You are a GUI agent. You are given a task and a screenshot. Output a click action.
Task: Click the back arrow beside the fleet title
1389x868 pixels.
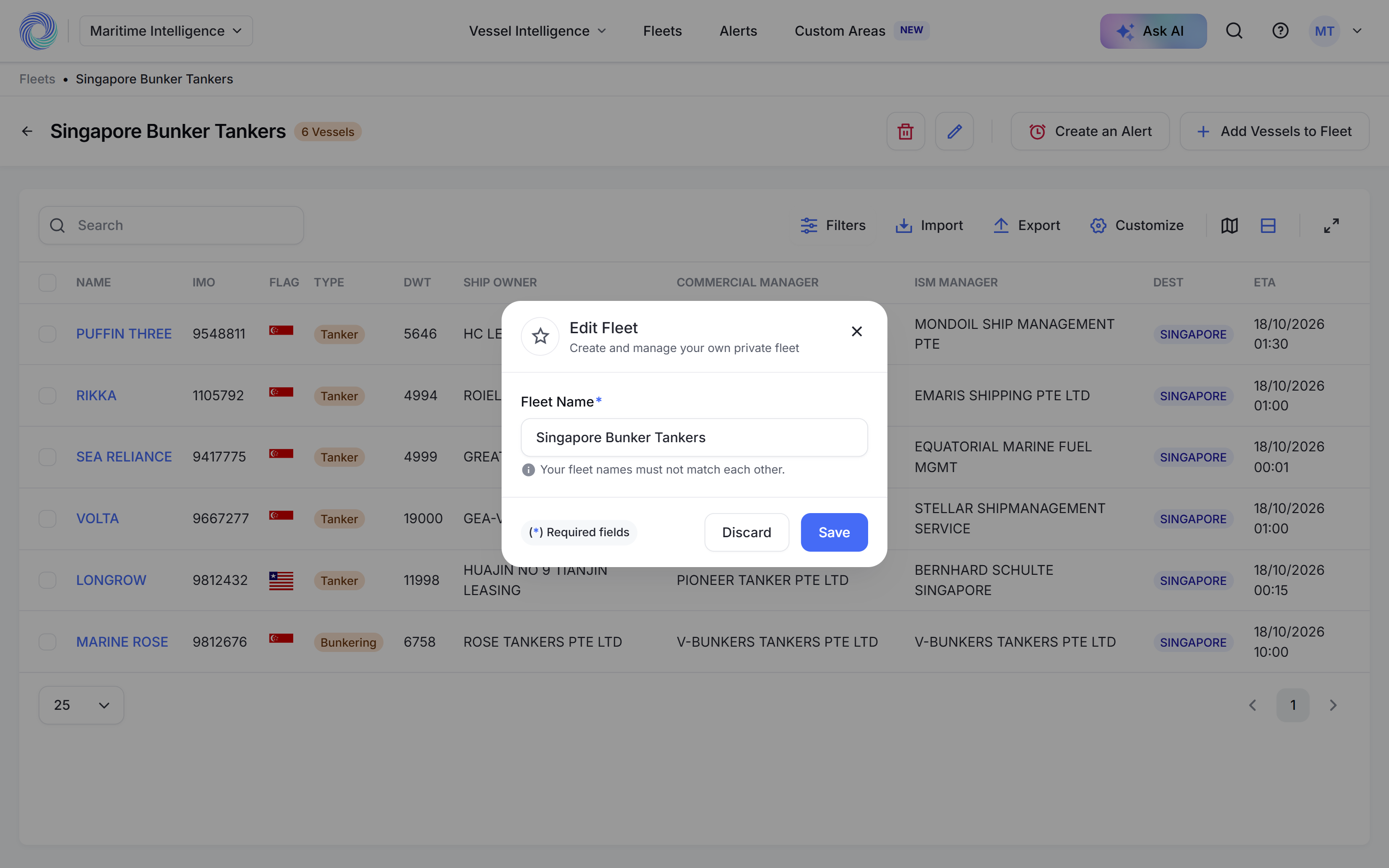pyautogui.click(x=27, y=132)
